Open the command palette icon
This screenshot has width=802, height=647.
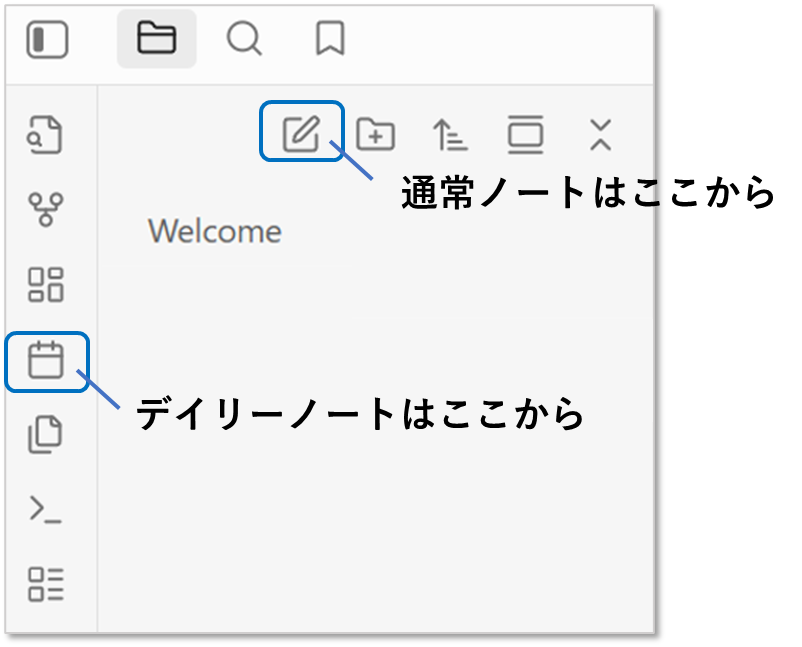pos(46,509)
